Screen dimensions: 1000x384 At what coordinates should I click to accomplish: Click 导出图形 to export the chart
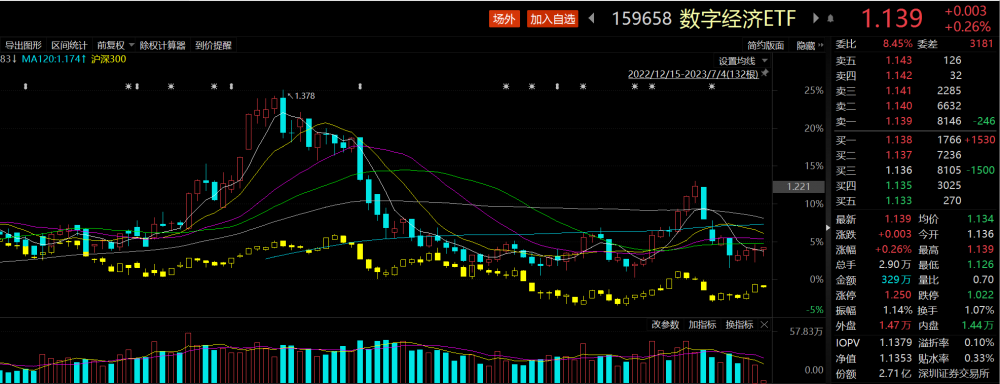(24, 45)
